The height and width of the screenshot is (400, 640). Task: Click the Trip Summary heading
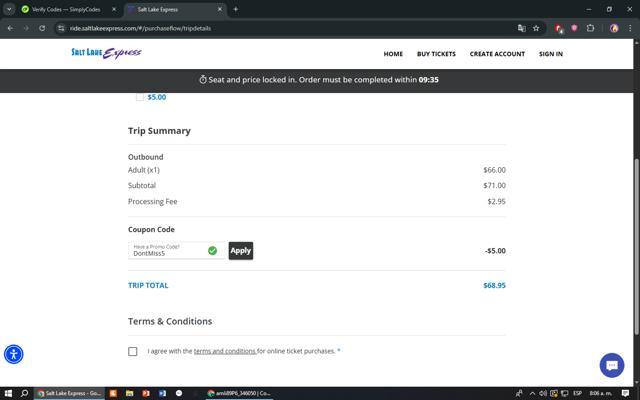tap(159, 131)
